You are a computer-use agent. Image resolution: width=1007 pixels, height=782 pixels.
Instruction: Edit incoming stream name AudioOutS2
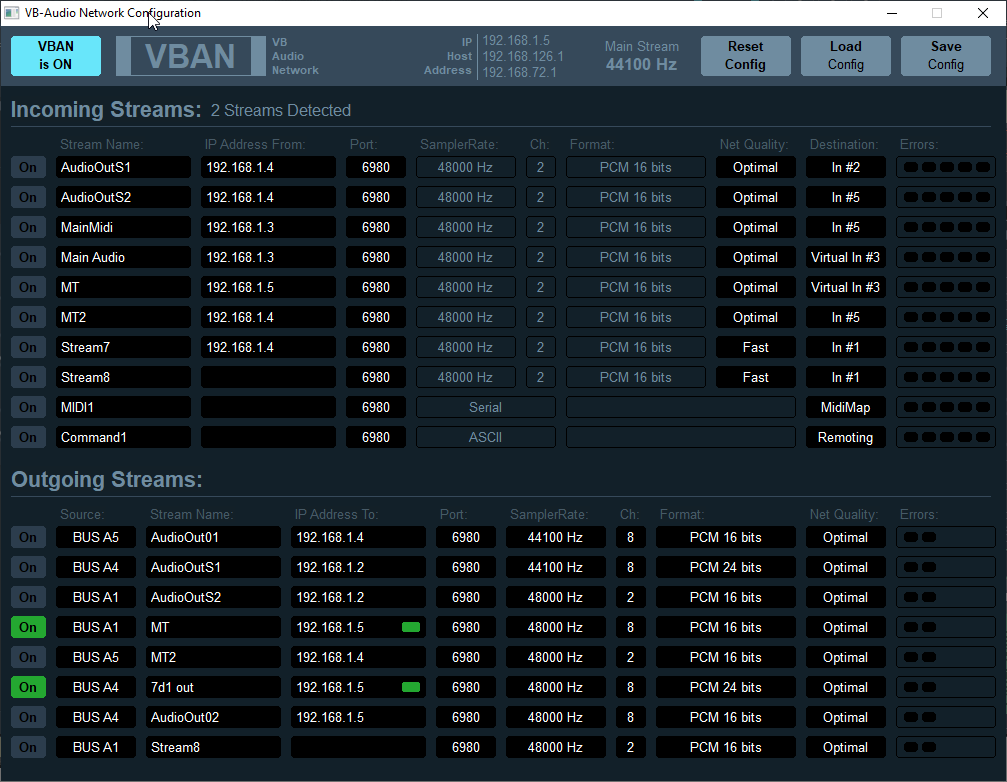123,197
